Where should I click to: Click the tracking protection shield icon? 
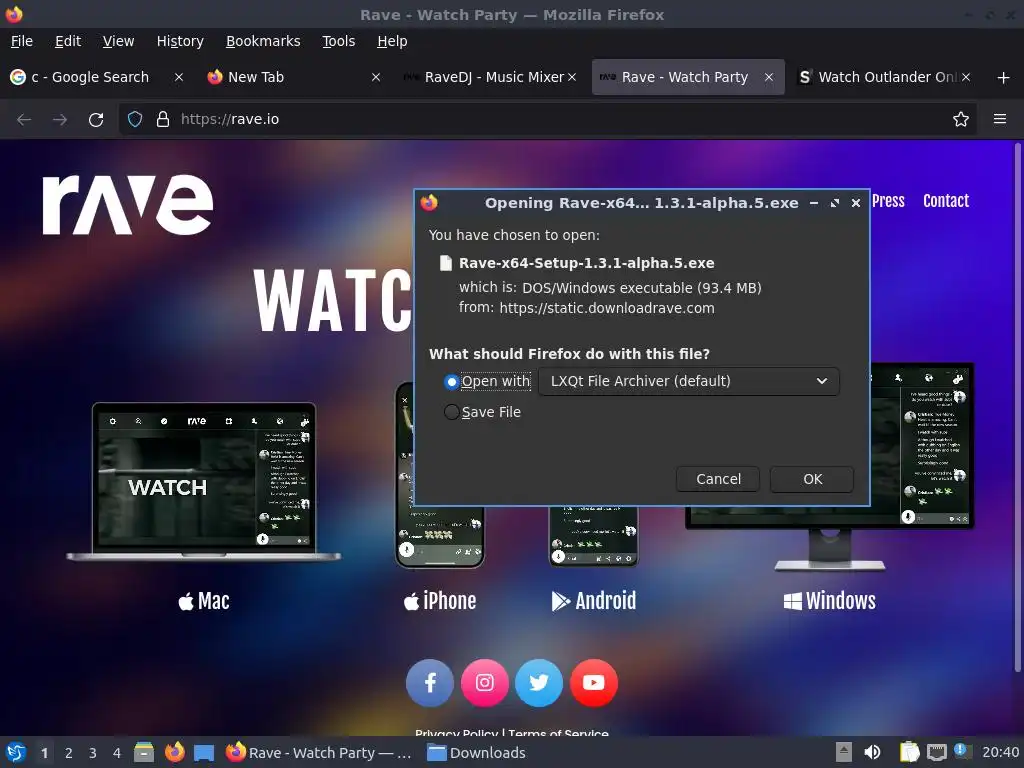tap(135, 119)
